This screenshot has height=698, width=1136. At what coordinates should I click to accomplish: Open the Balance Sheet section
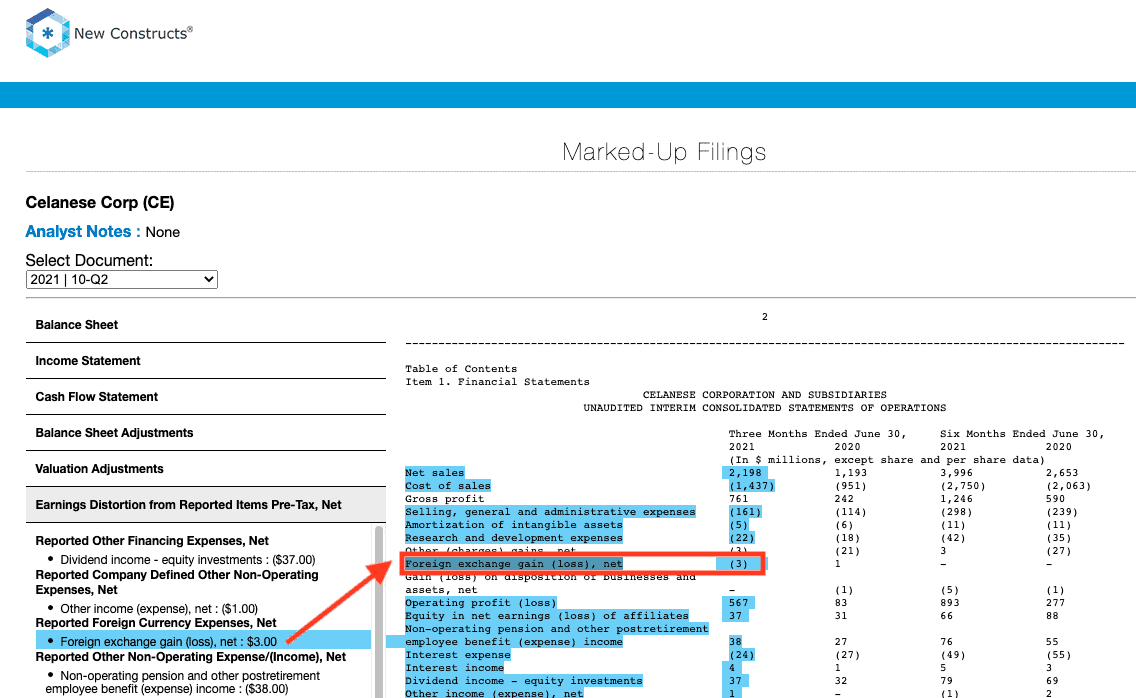tap(206, 325)
